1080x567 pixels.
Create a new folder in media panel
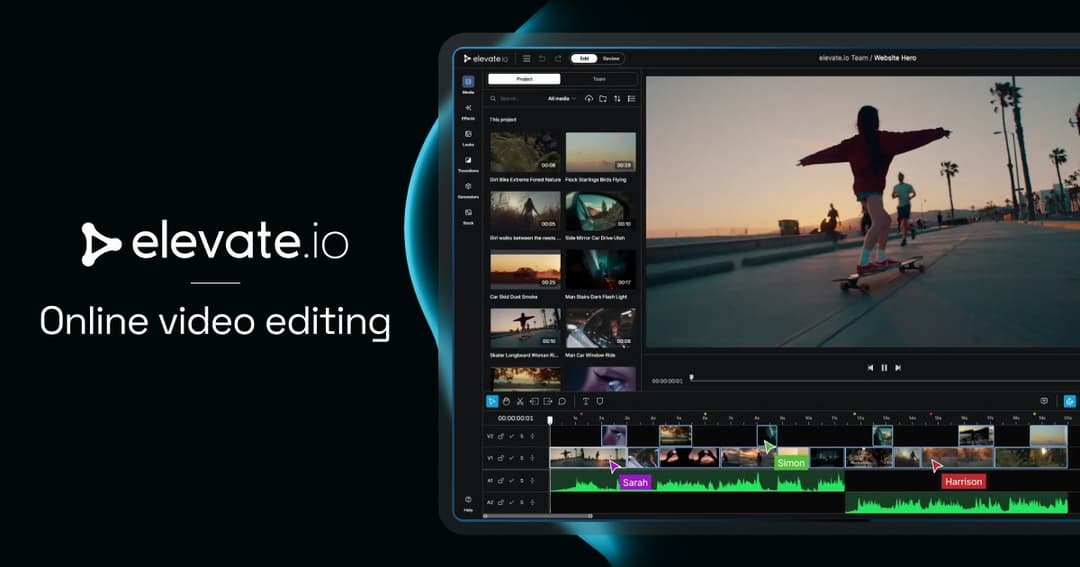(603, 99)
